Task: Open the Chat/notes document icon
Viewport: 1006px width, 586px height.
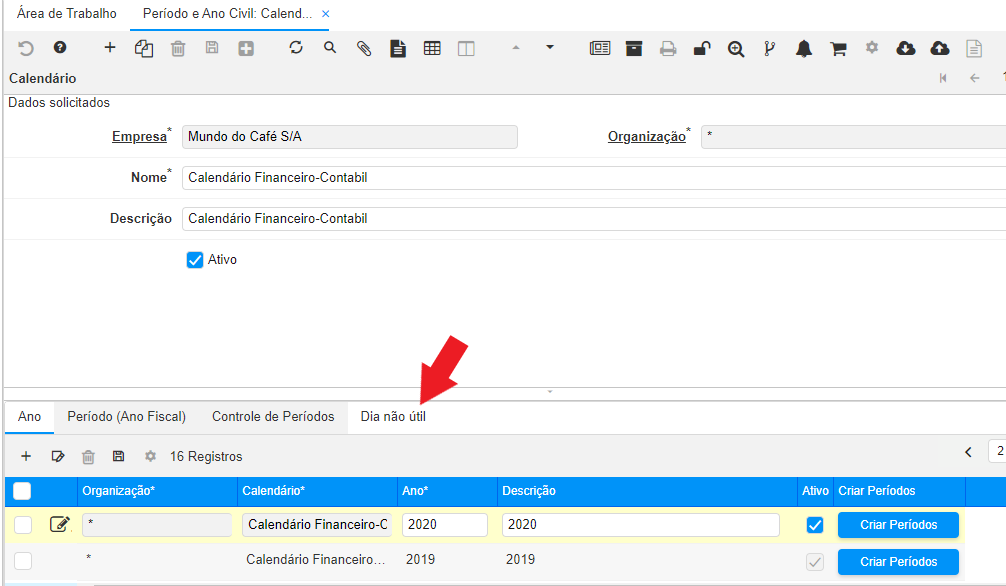Action: point(398,48)
